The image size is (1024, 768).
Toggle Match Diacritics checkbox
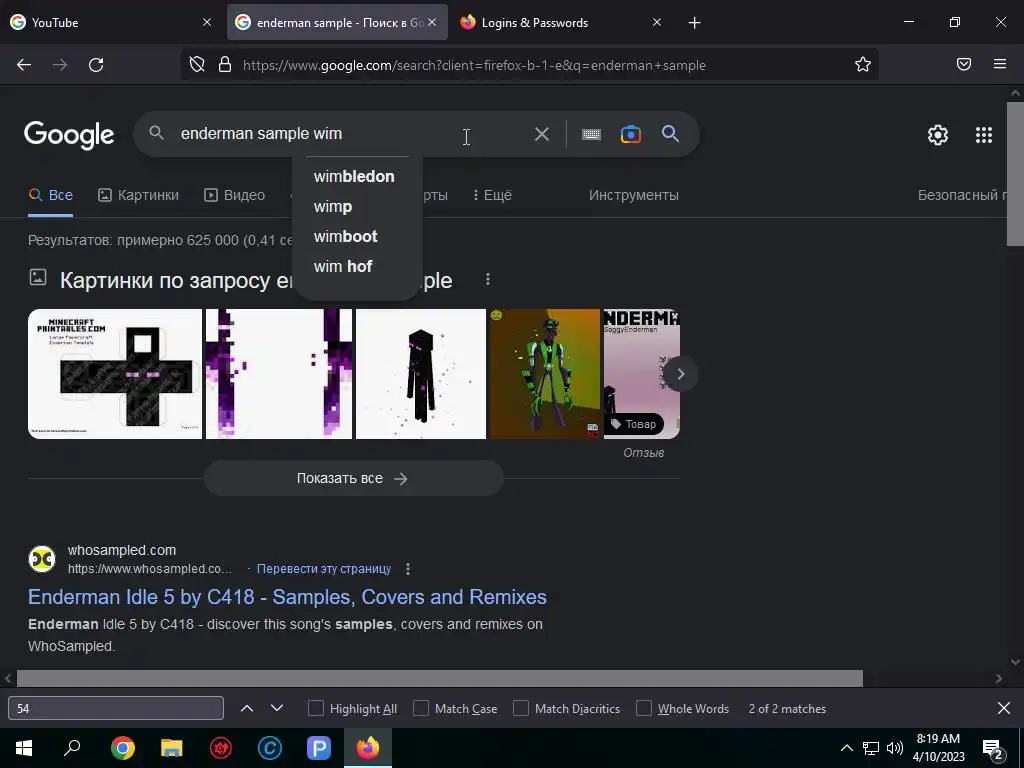point(520,709)
